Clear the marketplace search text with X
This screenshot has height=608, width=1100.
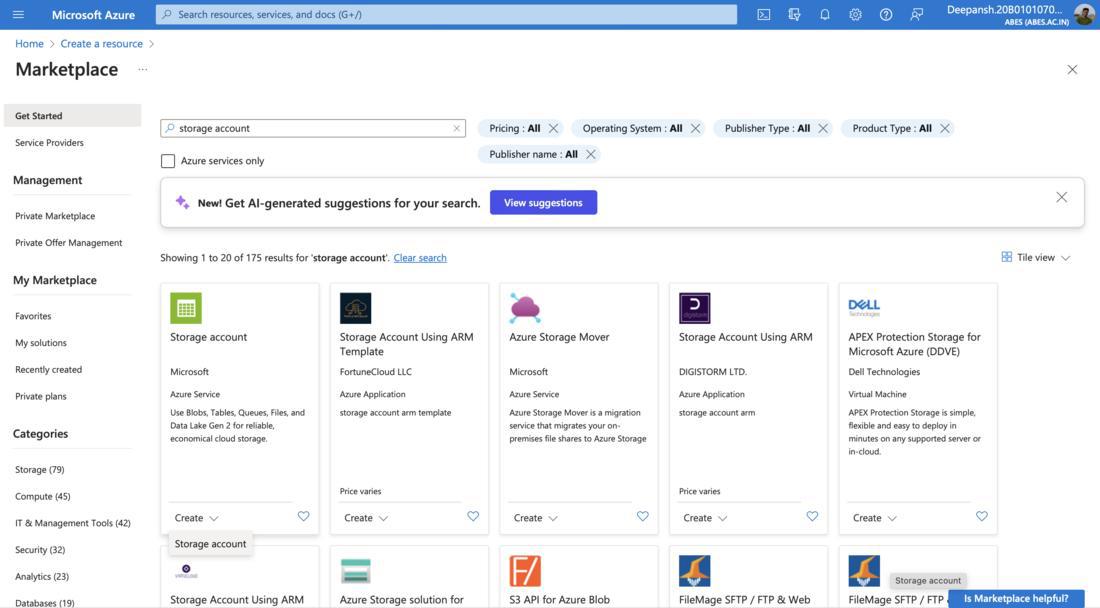tap(457, 128)
